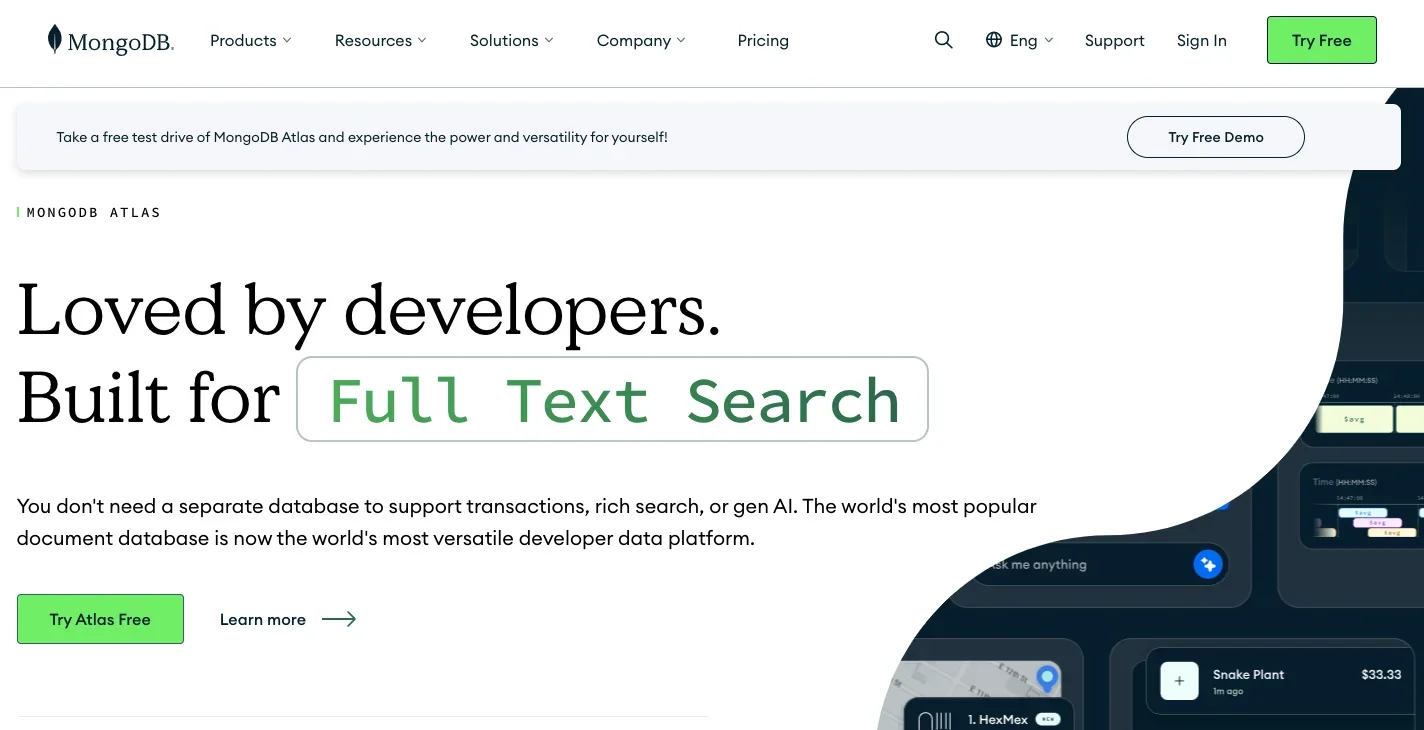Click the Try Free Demo button
This screenshot has width=1424, height=730.
tap(1215, 137)
